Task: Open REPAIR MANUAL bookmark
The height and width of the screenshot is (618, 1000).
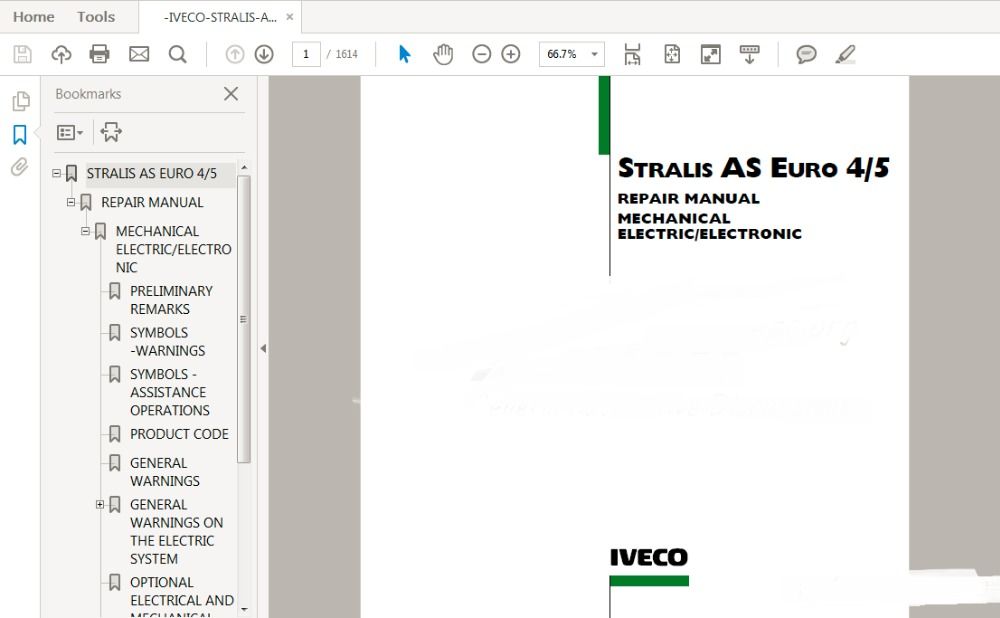Action: [152, 202]
